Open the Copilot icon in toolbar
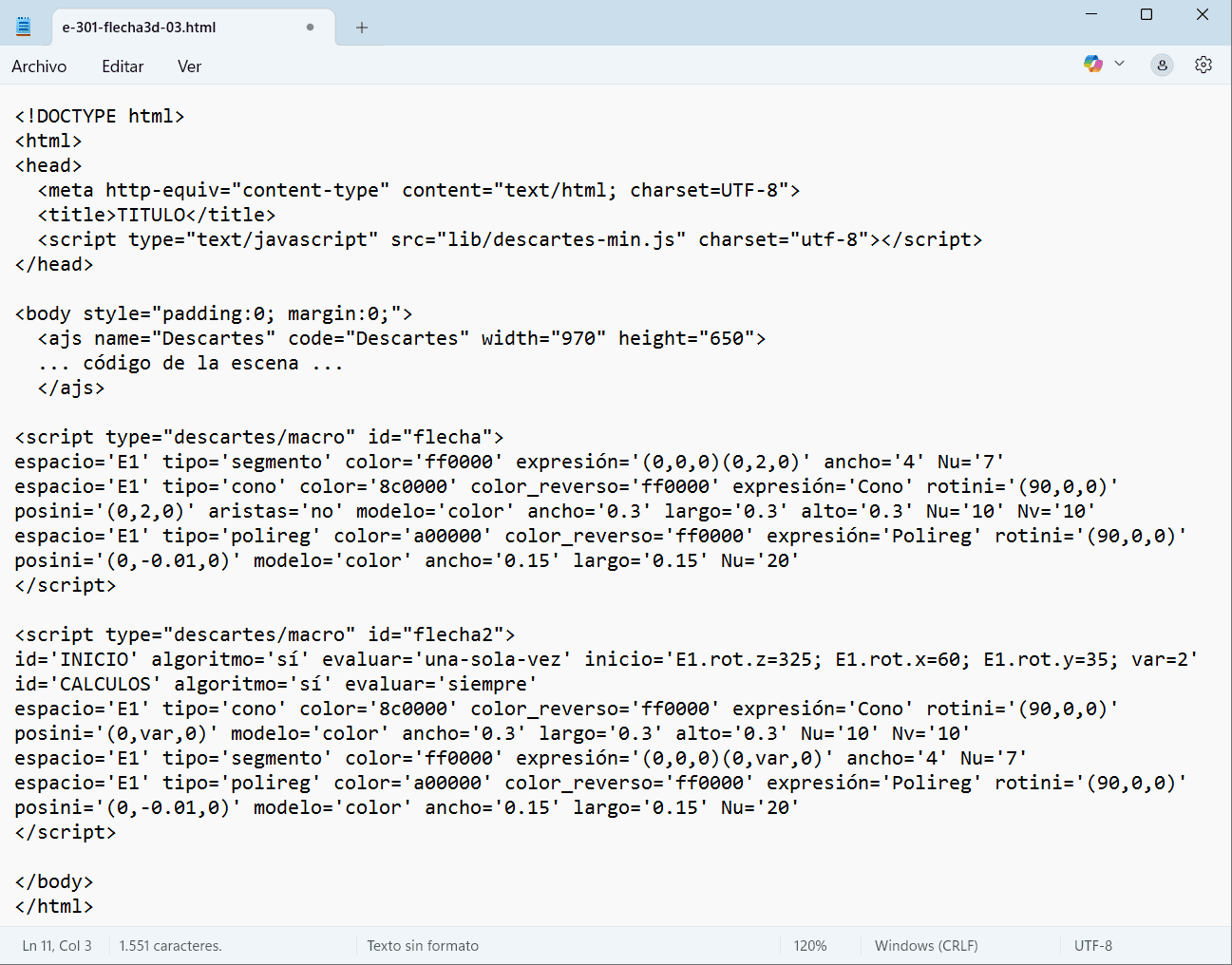Viewport: 1232px width, 965px height. point(1092,64)
